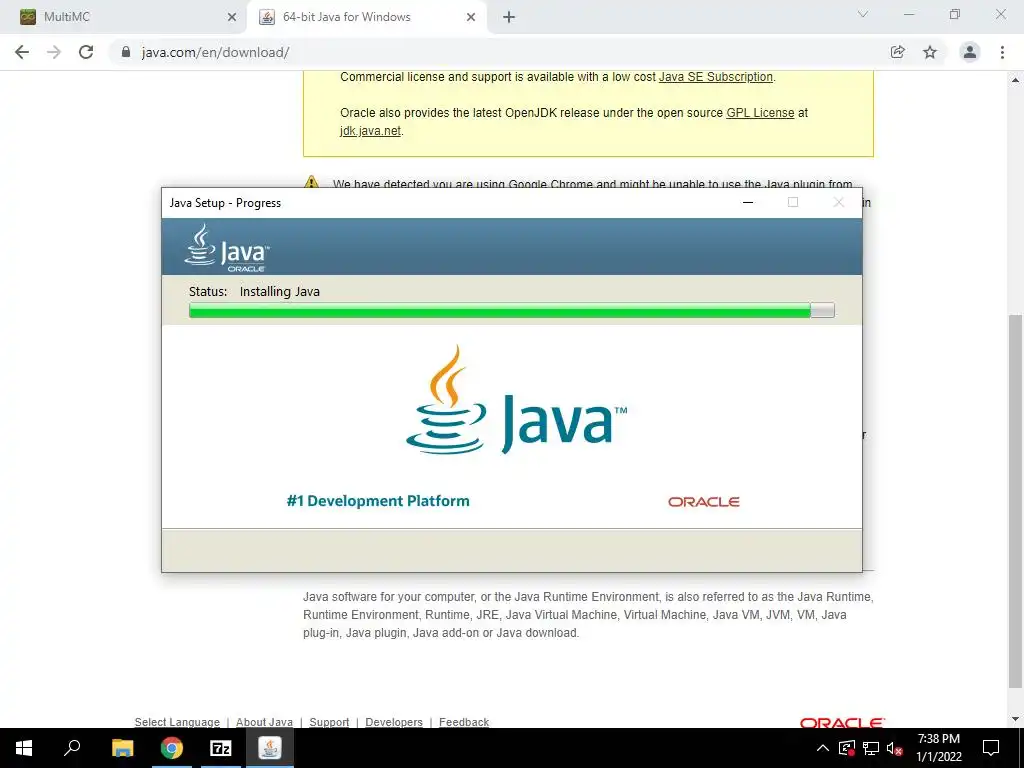Open Support footer link
The width and height of the screenshot is (1024, 768).
pyautogui.click(x=329, y=722)
